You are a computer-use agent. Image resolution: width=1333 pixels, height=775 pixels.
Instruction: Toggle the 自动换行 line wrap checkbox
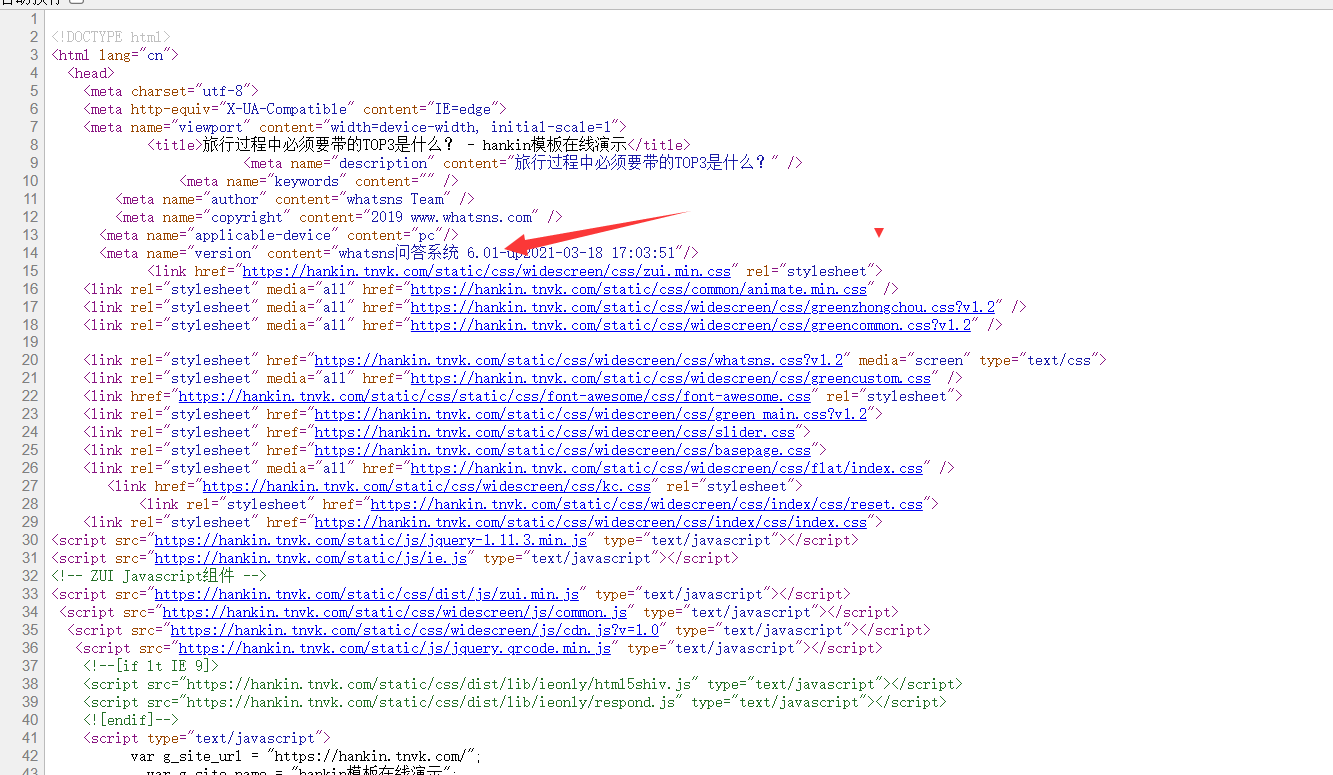click(x=77, y=2)
